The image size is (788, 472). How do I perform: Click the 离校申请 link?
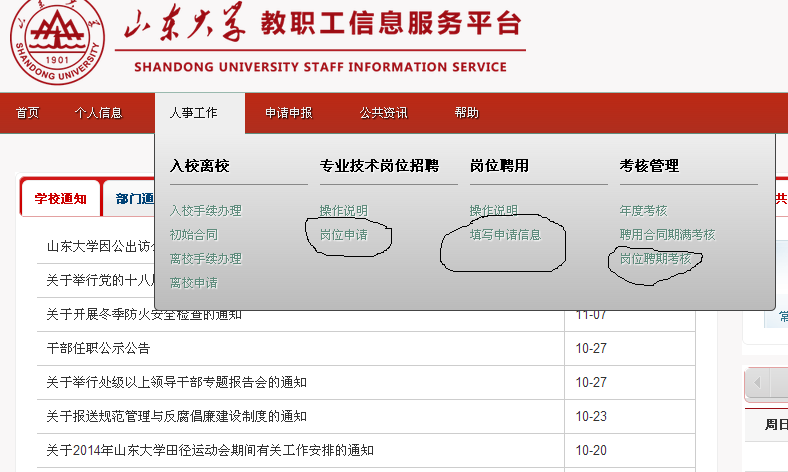(x=193, y=283)
